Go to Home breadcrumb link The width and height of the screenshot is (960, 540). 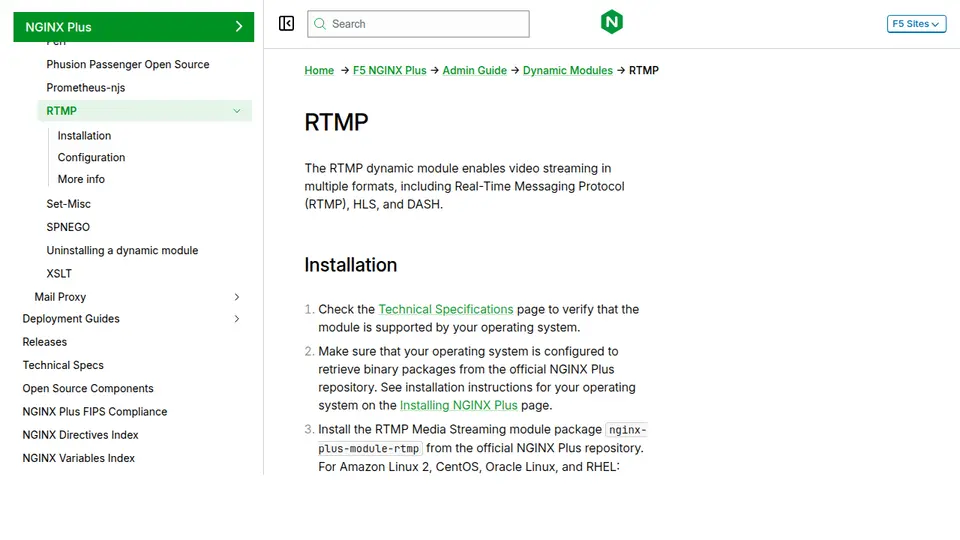tap(319, 70)
